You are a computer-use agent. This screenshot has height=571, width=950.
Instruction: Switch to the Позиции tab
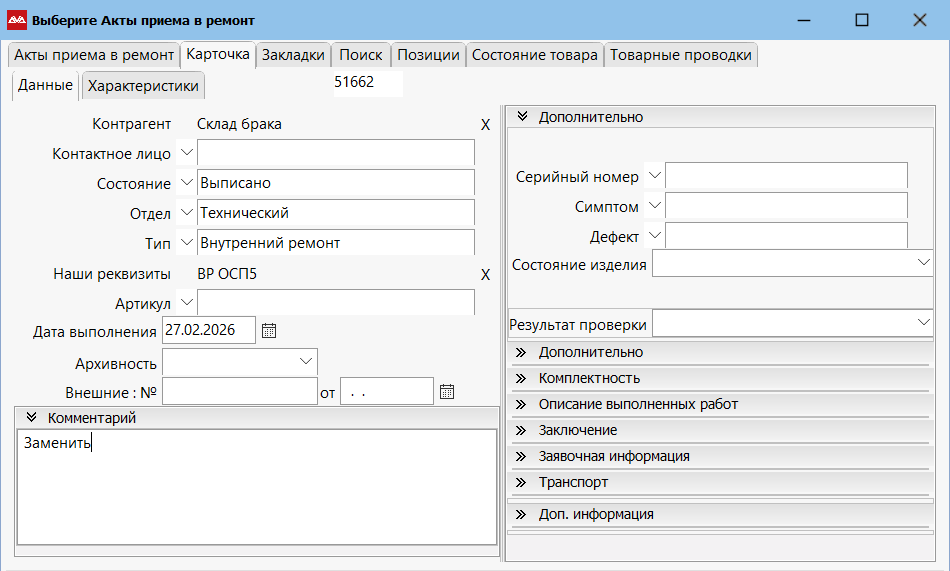tap(427, 55)
